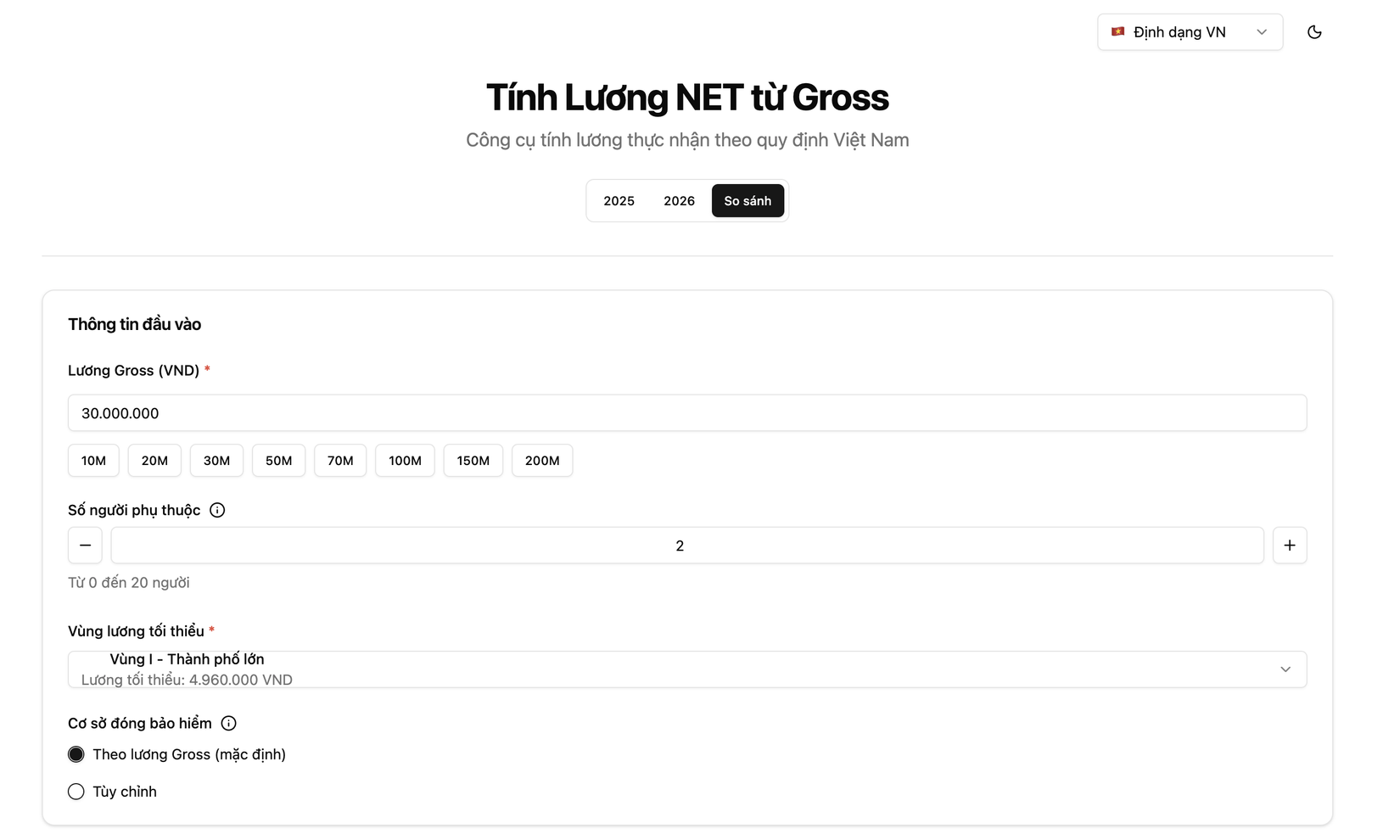Viewport: 1400px width, 840px height.
Task: Switch to the 2025 tab
Action: point(619,201)
